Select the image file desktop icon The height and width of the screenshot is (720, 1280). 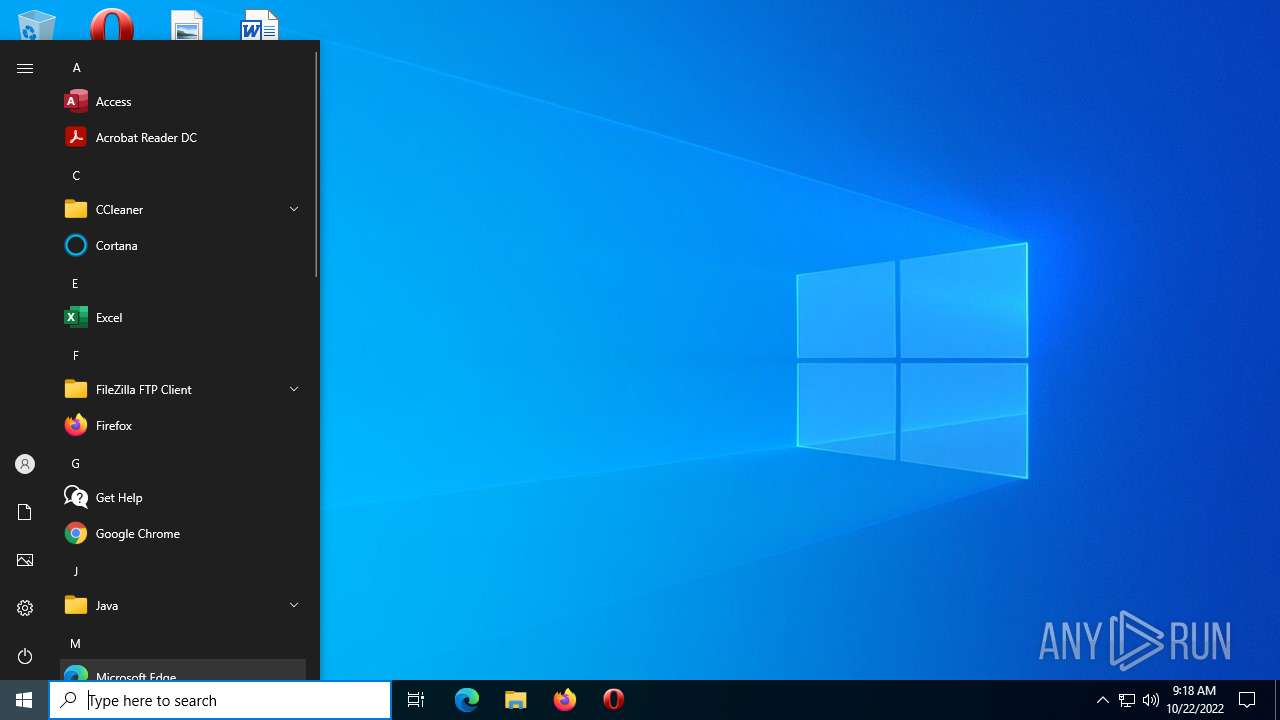pos(186,25)
